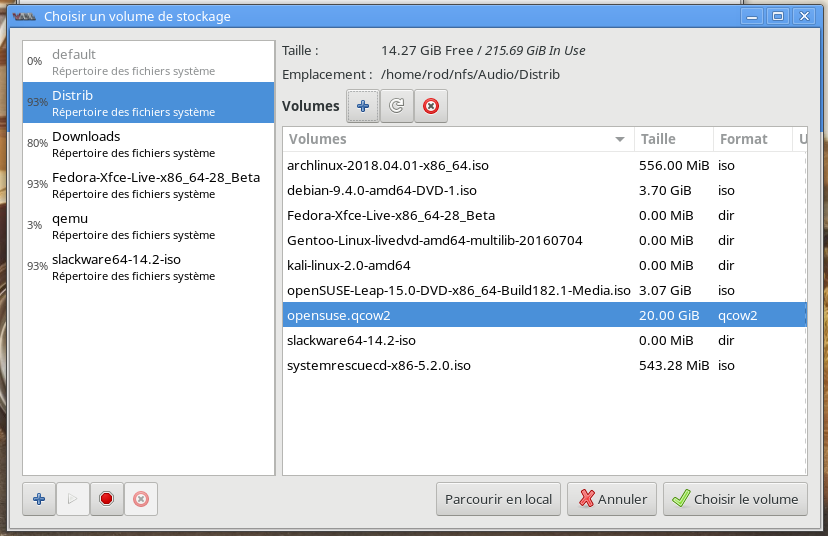The width and height of the screenshot is (828, 536).
Task: Select the qemu storage pool
Action: [x=148, y=226]
